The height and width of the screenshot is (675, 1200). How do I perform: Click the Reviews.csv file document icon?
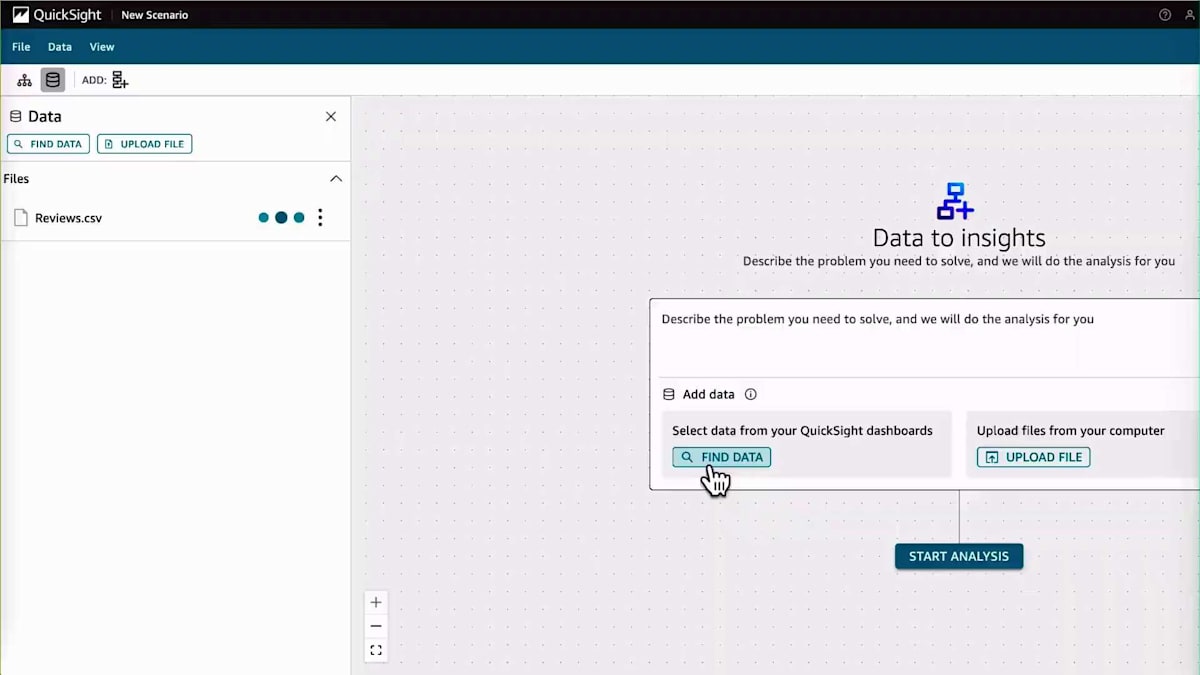[x=20, y=218]
